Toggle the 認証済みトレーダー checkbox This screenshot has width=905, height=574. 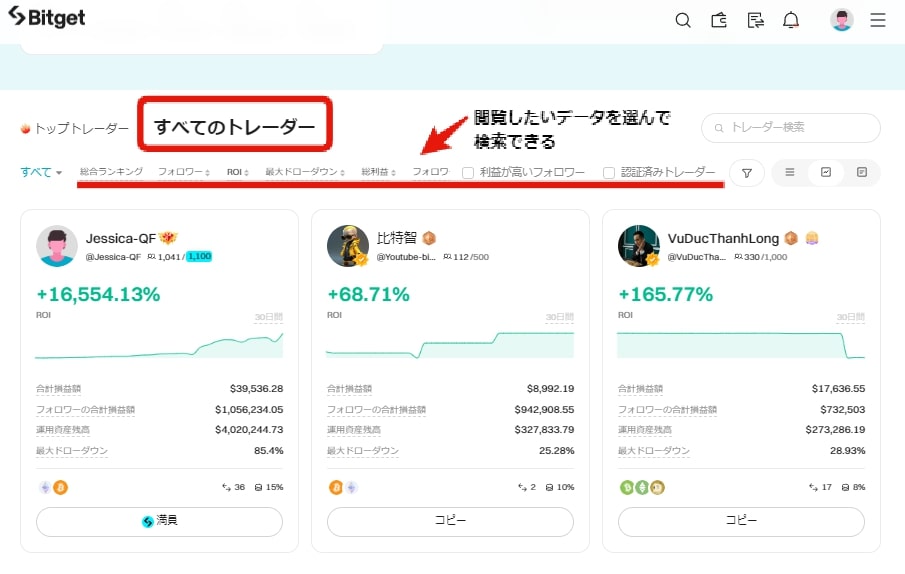[x=609, y=172]
